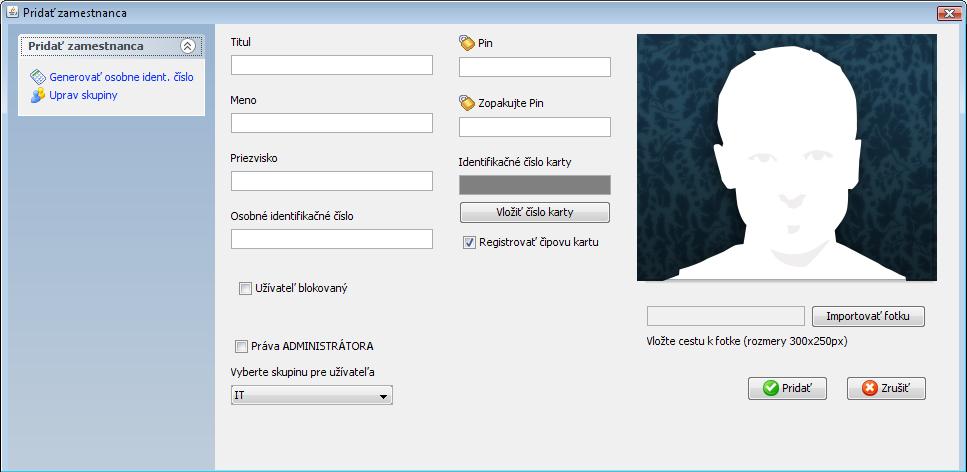Focus the Titul input field
Viewport: 967px width, 472px height.
tap(332, 65)
